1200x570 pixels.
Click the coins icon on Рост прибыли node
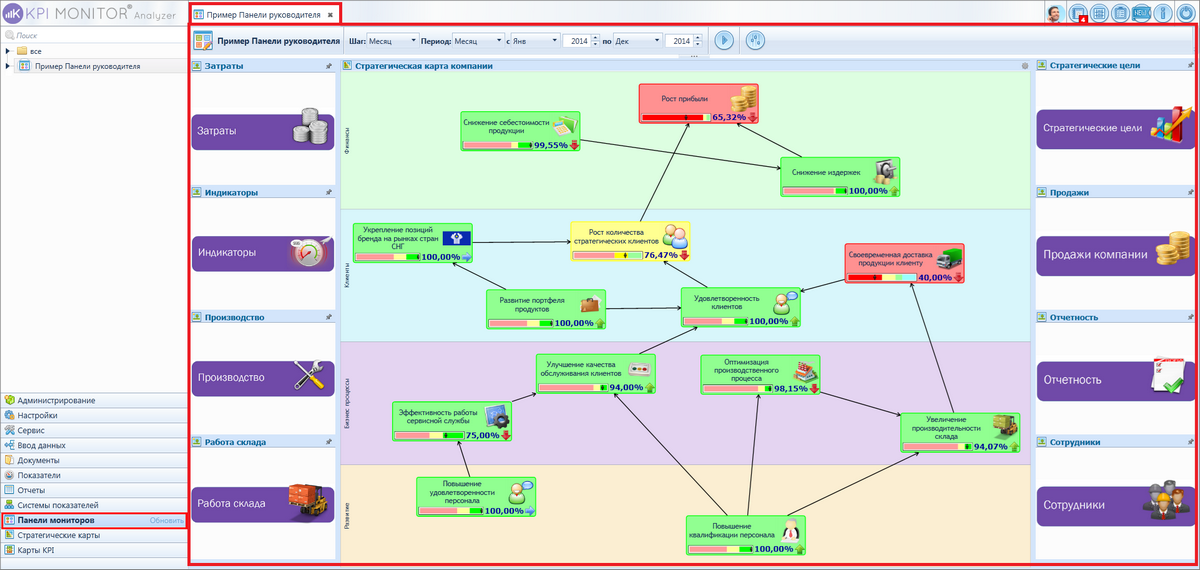(x=741, y=100)
